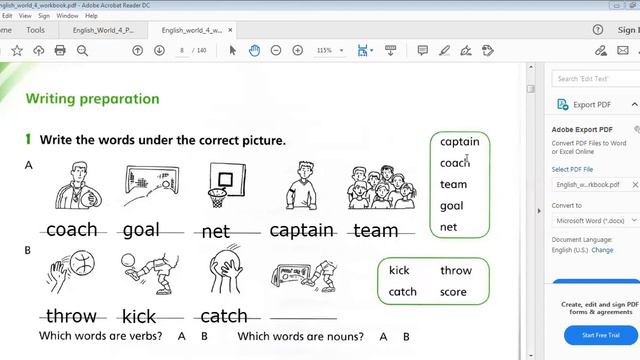
Task: Open the fit page dropdown arrow
Action: [x=371, y=51]
